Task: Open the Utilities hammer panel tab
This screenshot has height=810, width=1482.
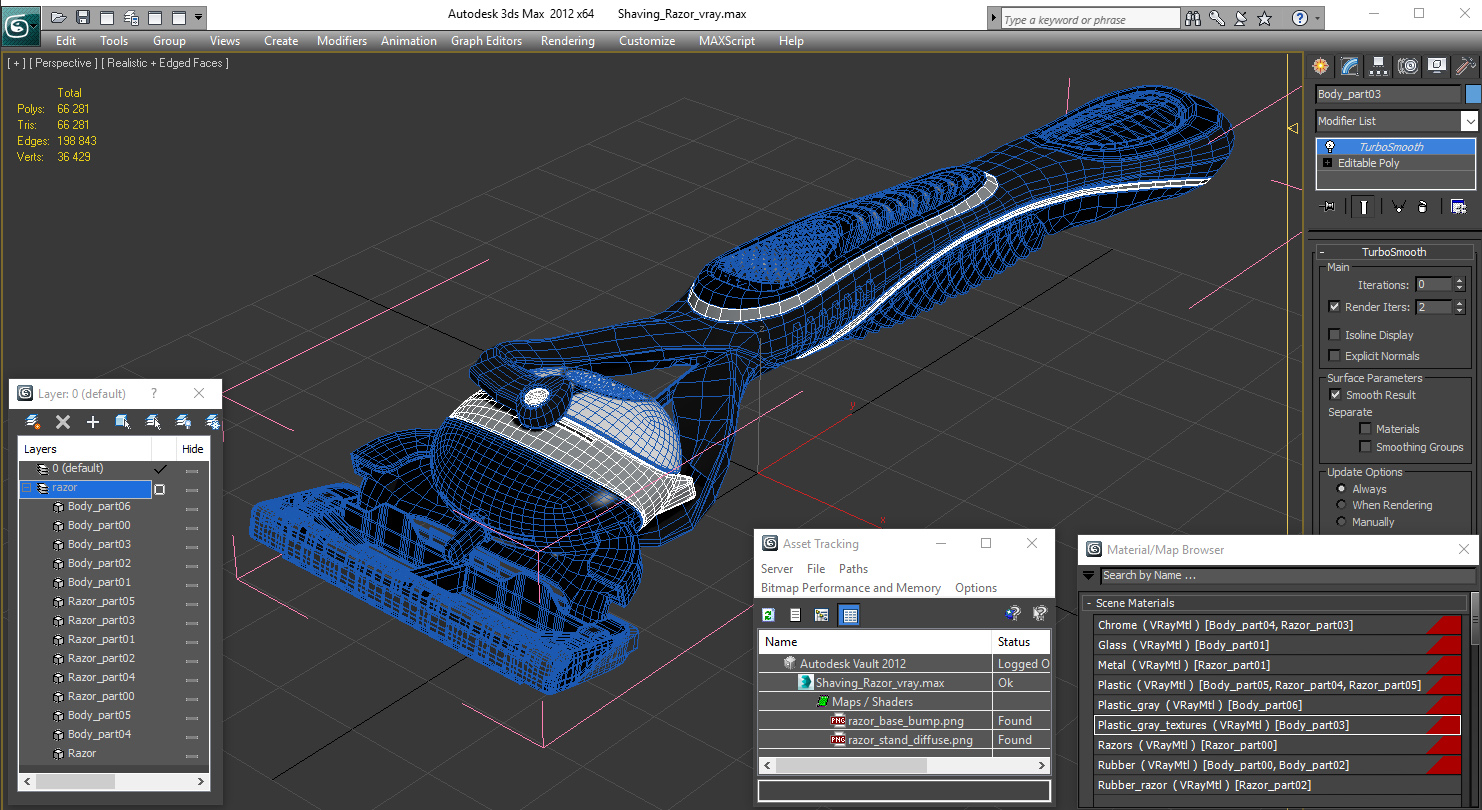Action: pyautogui.click(x=1466, y=66)
